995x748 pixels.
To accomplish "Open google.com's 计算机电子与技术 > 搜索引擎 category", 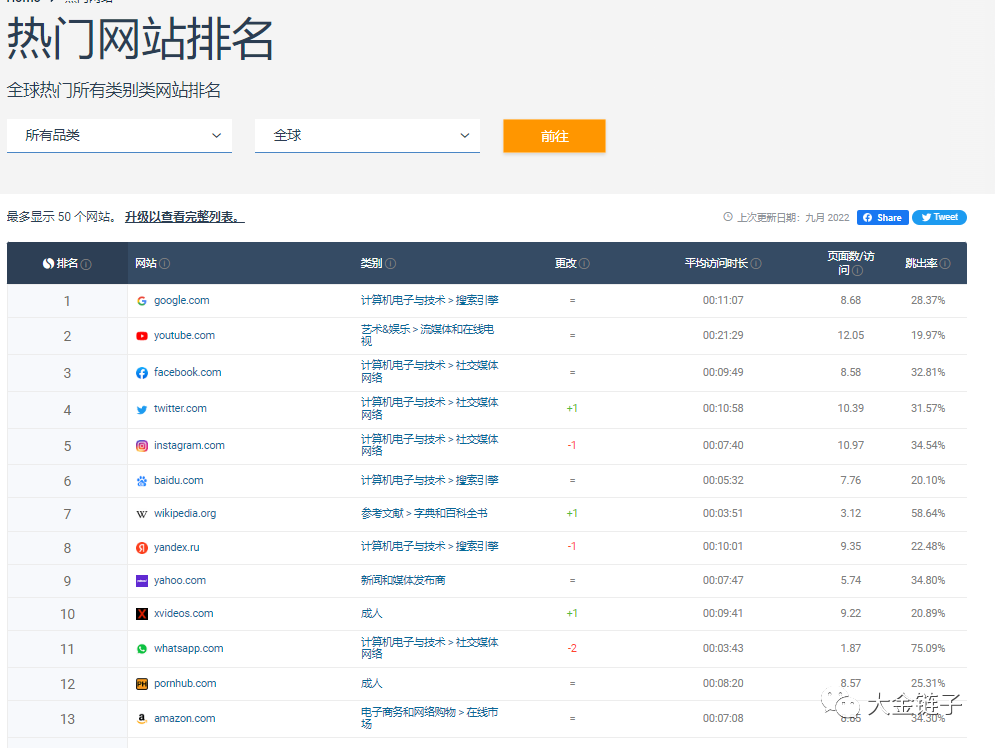I will pyautogui.click(x=430, y=300).
